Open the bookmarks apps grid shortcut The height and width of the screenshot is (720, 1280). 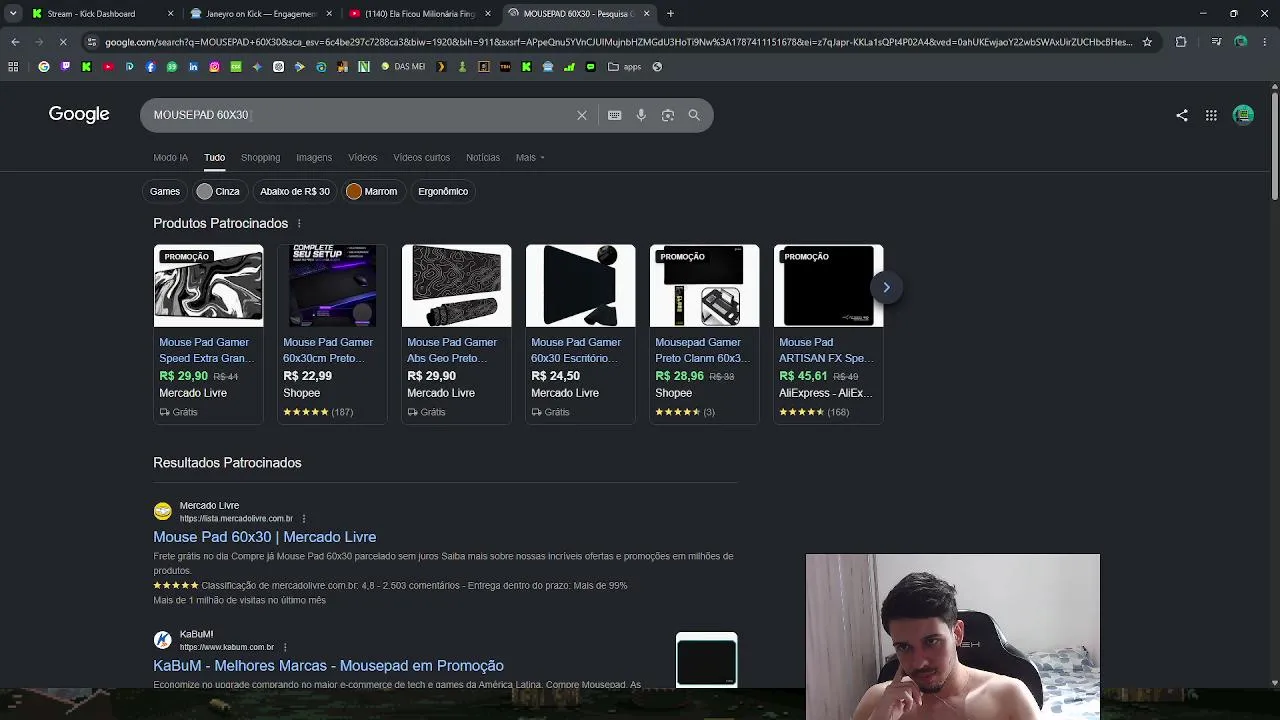13,67
